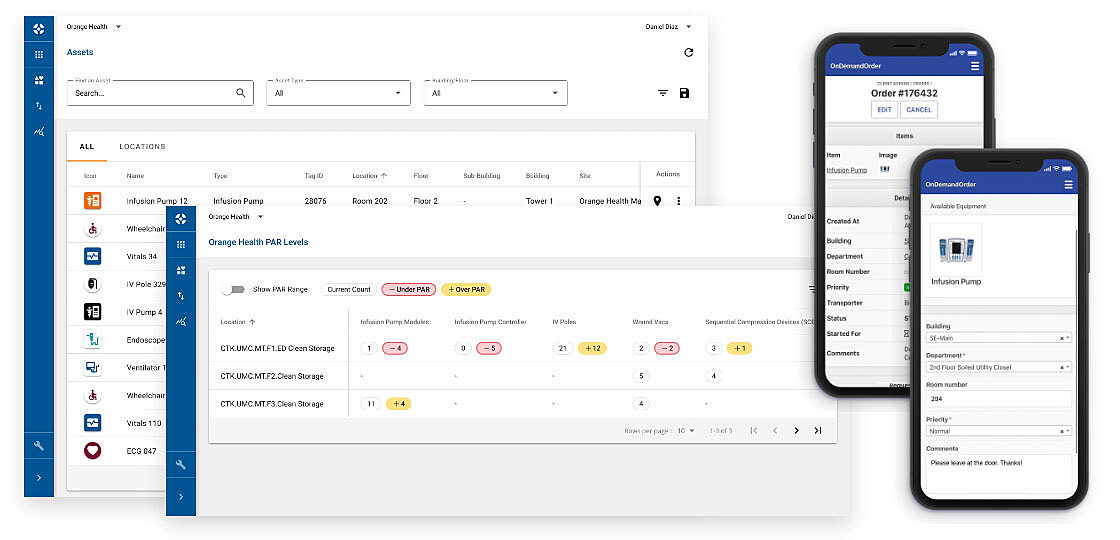Viewport: 1120px width, 540px height.
Task: Switch to the Locations tab
Action: (x=142, y=147)
